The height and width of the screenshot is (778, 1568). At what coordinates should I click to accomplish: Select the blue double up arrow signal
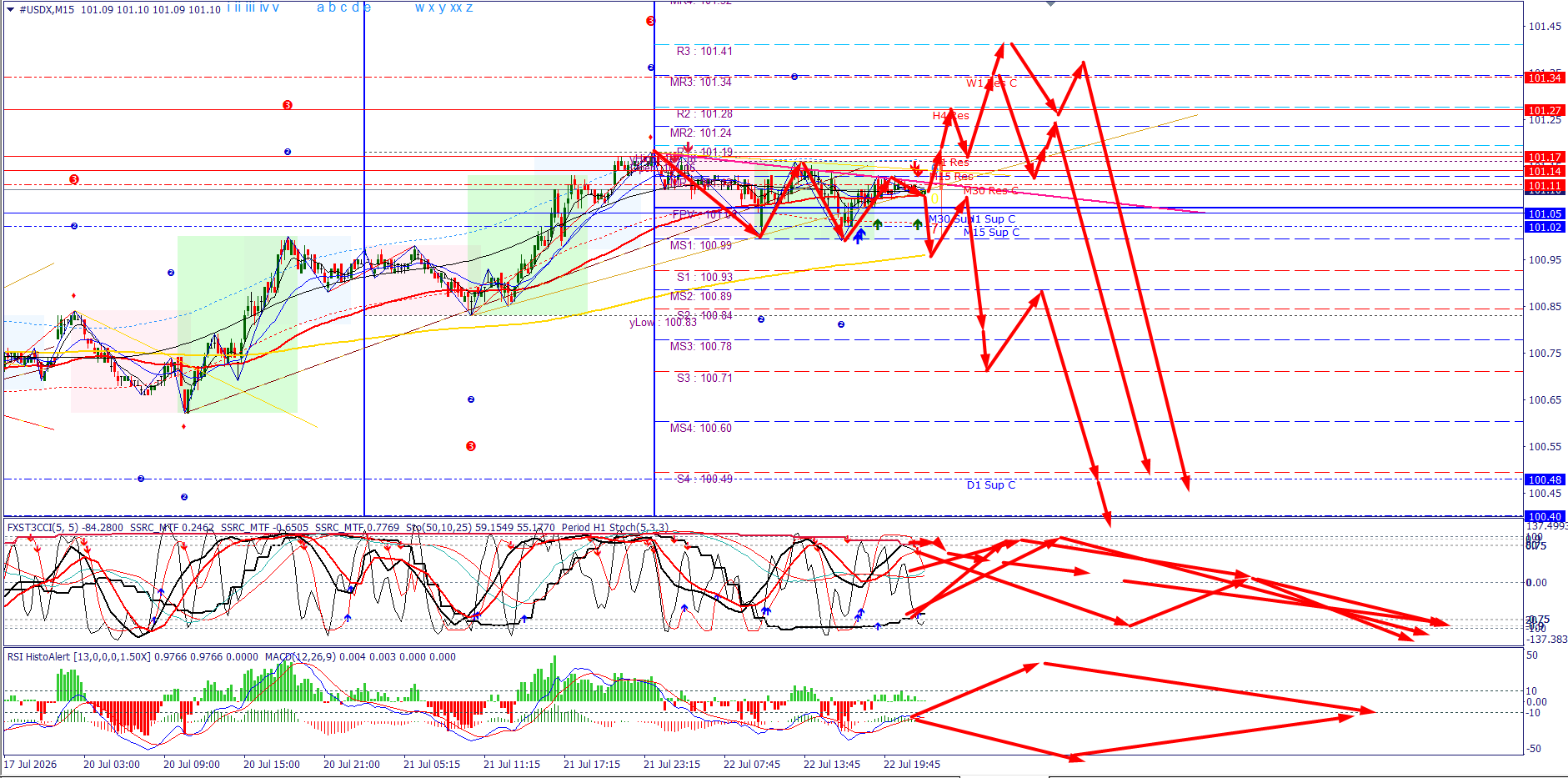pyautogui.click(x=859, y=237)
